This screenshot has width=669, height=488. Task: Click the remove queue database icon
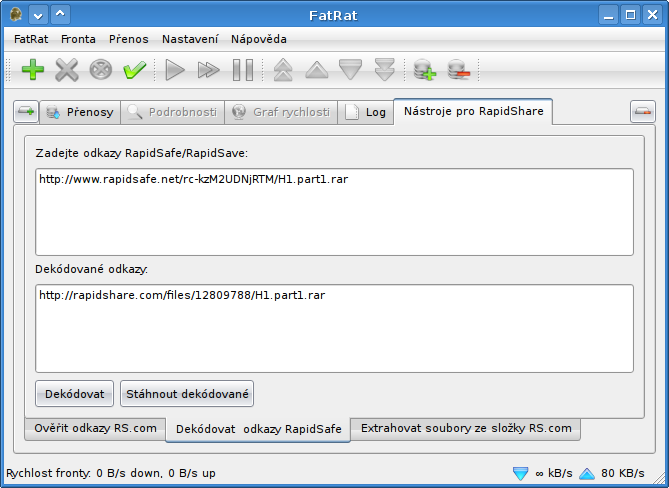(x=459, y=70)
